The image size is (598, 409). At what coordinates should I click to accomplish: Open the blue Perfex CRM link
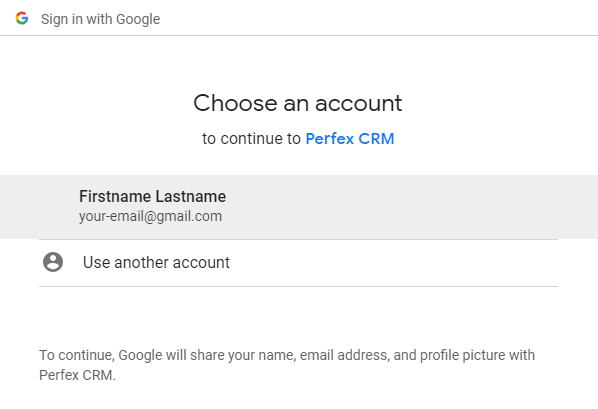coord(350,139)
